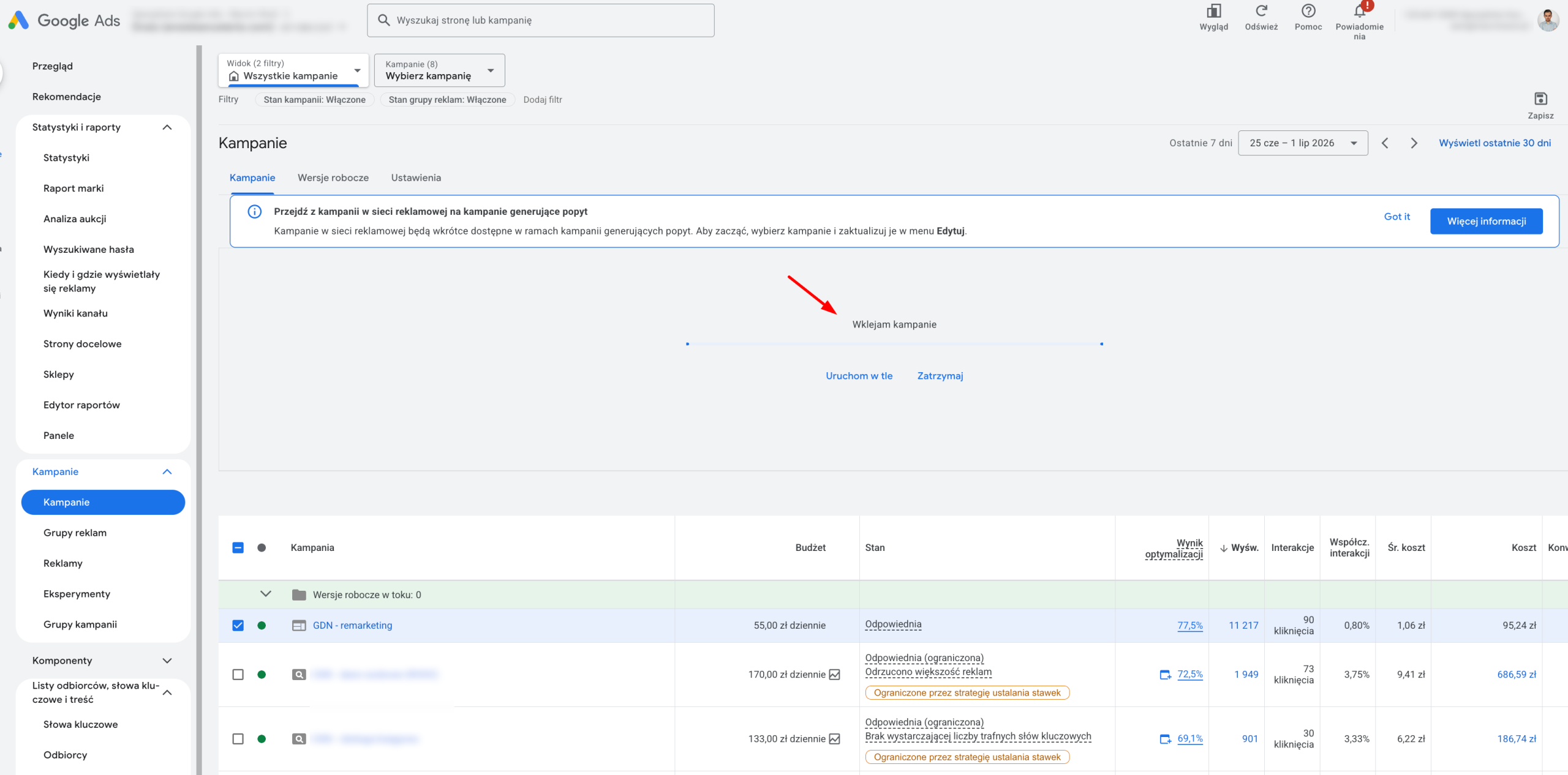
Task: Open the Wszystkie kampanie view dropdown
Action: (293, 70)
